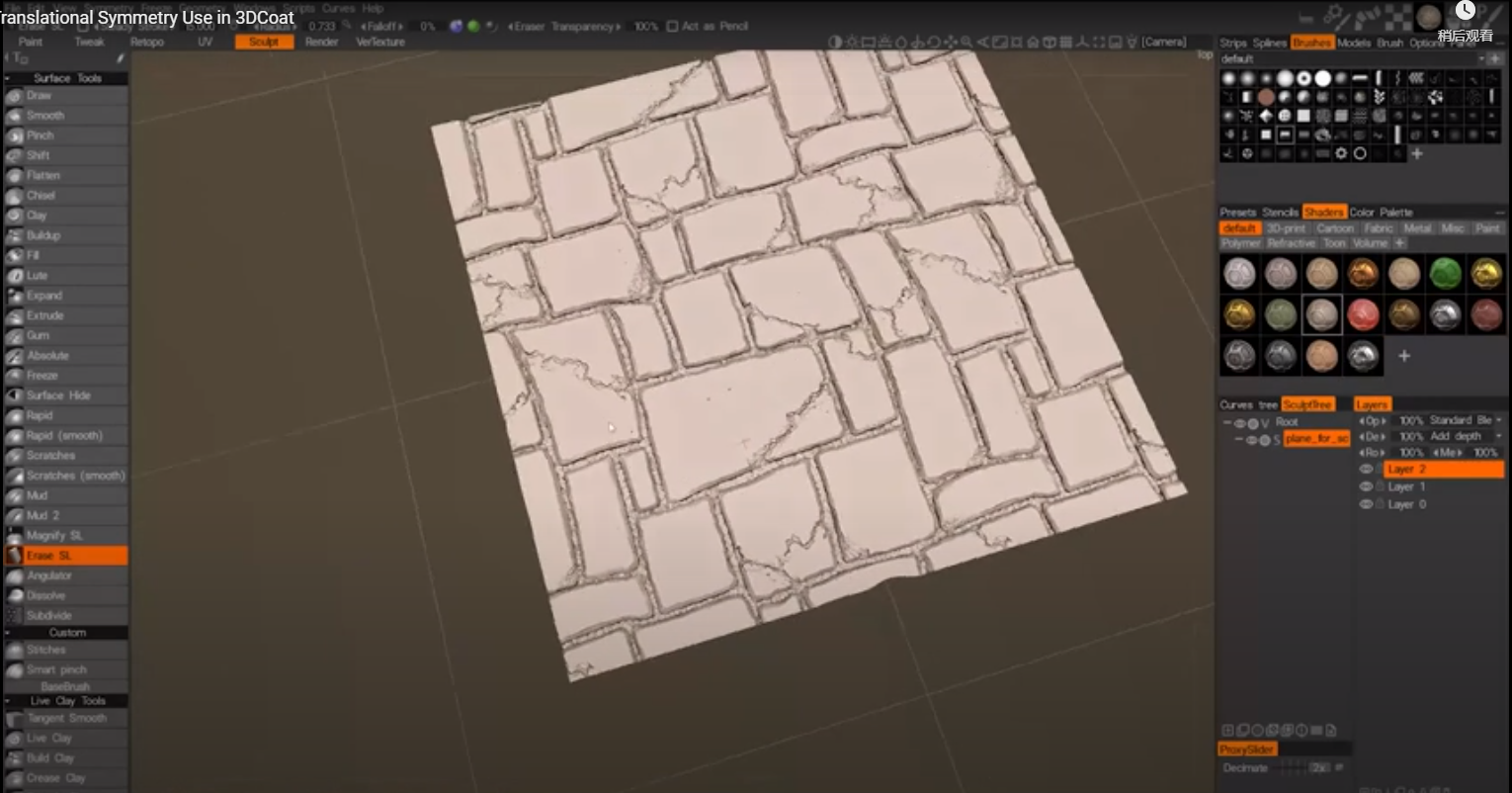Screen dimensions: 1512x793
Task: Collapse the Root tree node
Action: tap(1227, 423)
